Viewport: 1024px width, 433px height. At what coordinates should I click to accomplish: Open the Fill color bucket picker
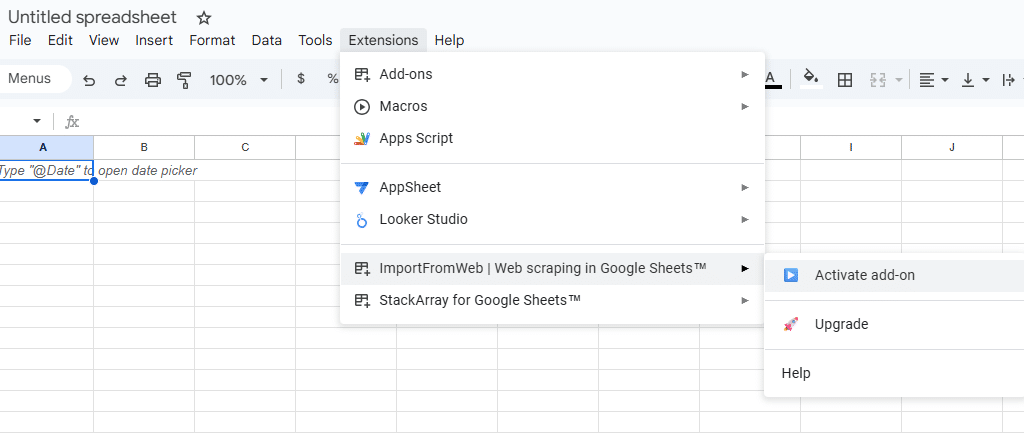[x=811, y=79]
